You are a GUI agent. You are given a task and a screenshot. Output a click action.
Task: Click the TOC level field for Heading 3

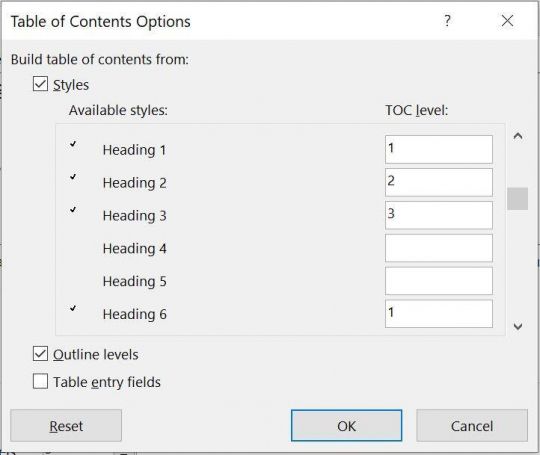click(439, 215)
